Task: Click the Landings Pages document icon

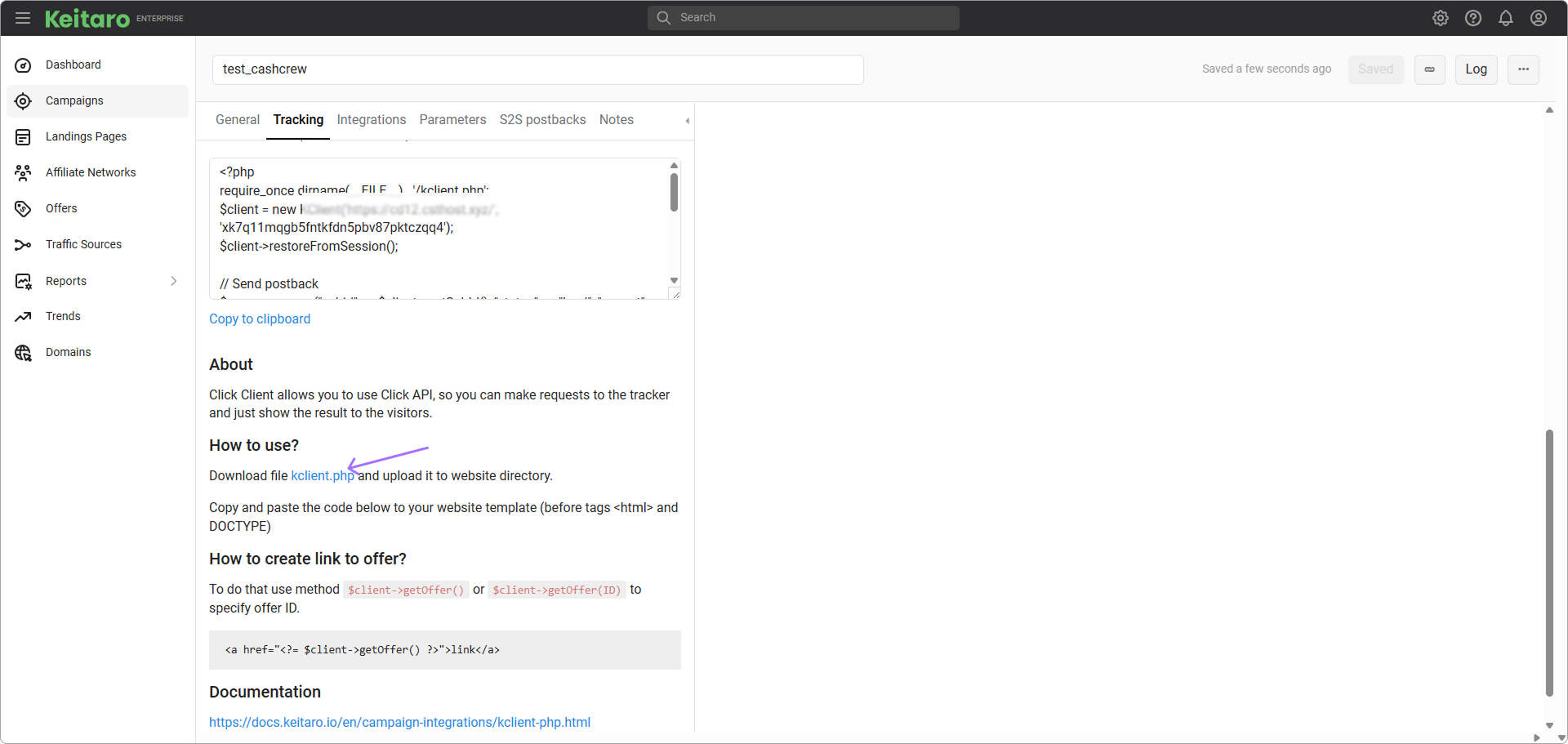Action: point(23,137)
